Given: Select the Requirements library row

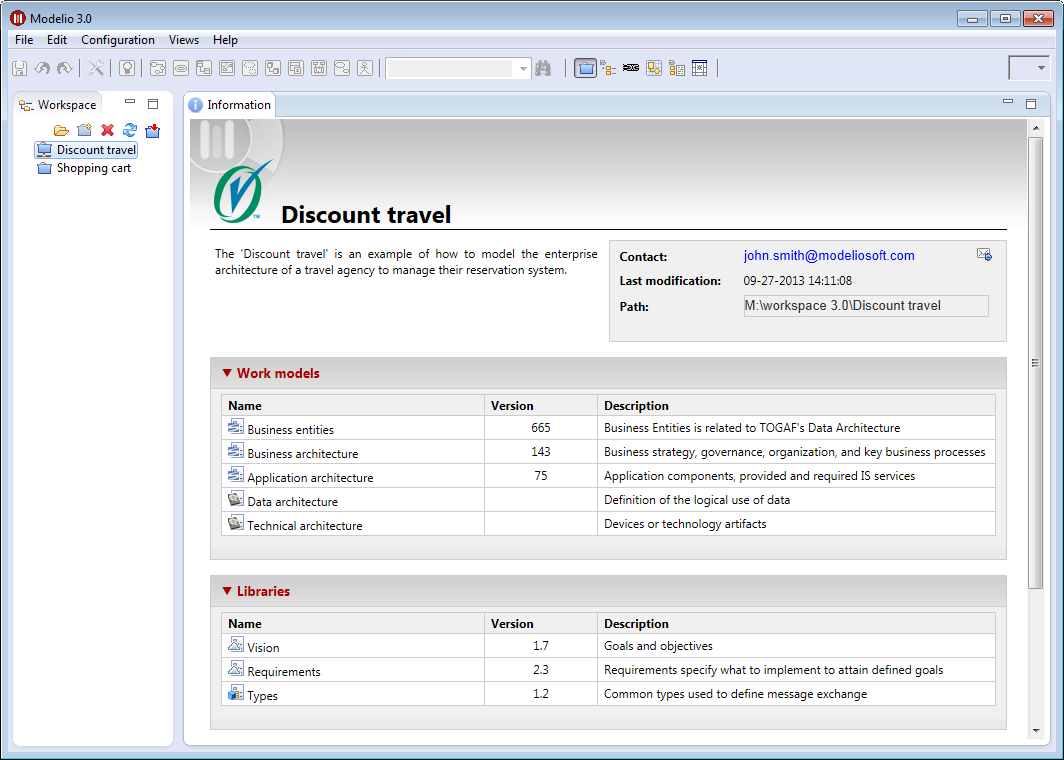Looking at the screenshot, I should tap(609, 670).
